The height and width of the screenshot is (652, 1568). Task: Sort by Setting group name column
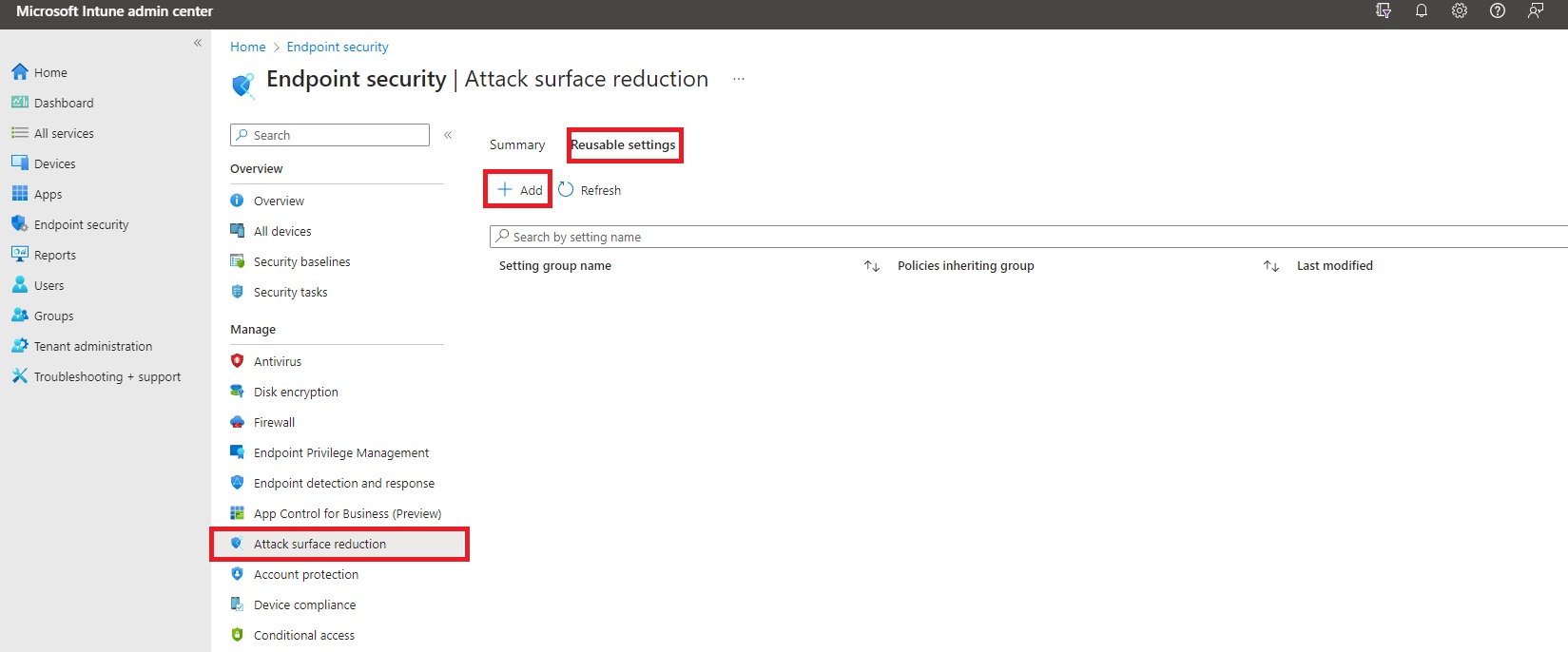point(872,266)
